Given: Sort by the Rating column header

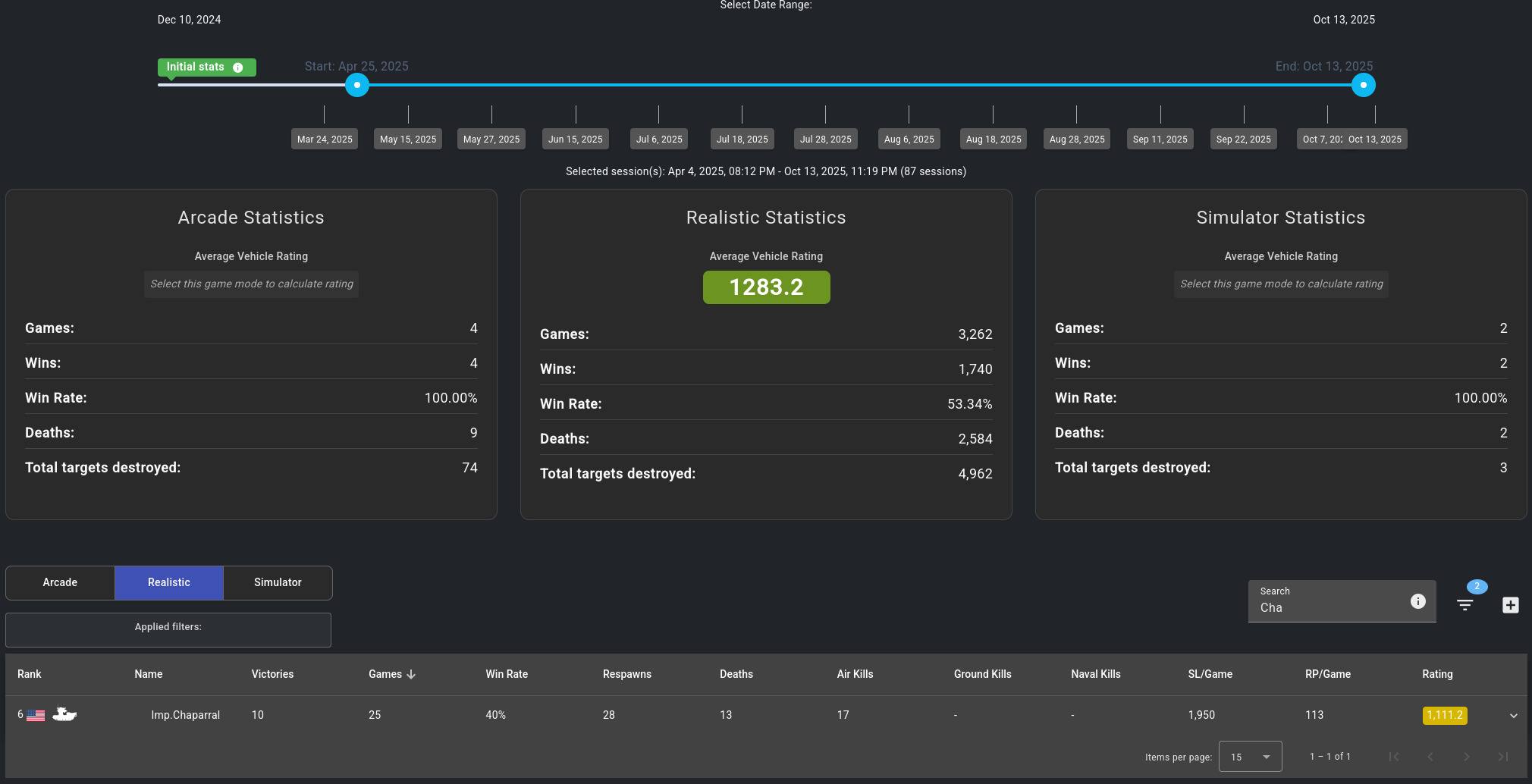Looking at the screenshot, I should pyautogui.click(x=1437, y=674).
